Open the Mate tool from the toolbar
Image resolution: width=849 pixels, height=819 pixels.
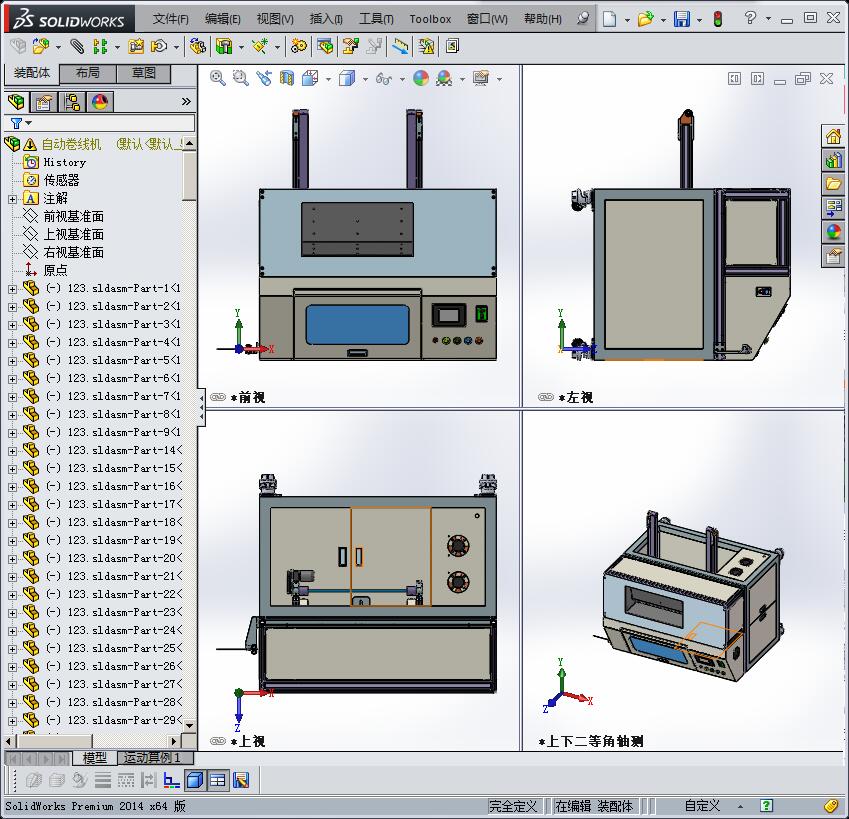point(76,46)
